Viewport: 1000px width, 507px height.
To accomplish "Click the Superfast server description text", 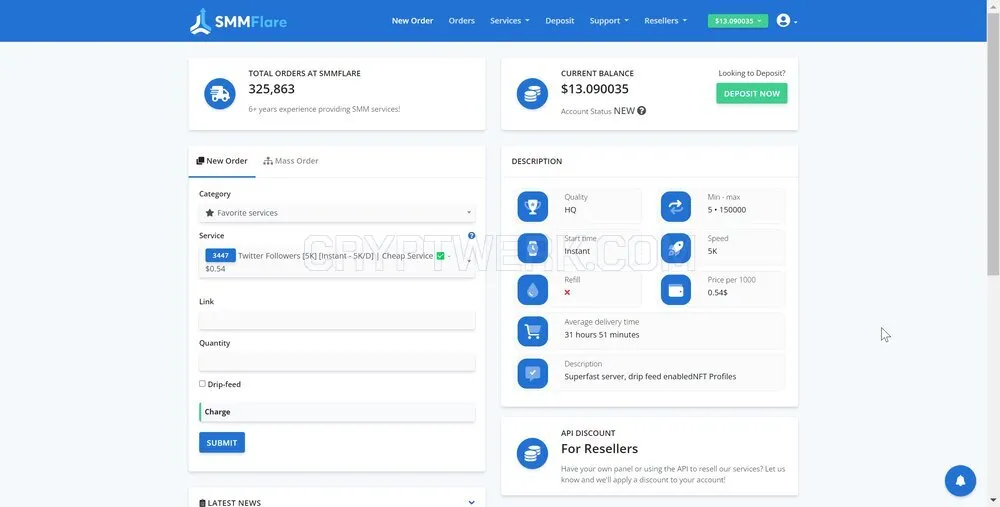I will click(650, 377).
